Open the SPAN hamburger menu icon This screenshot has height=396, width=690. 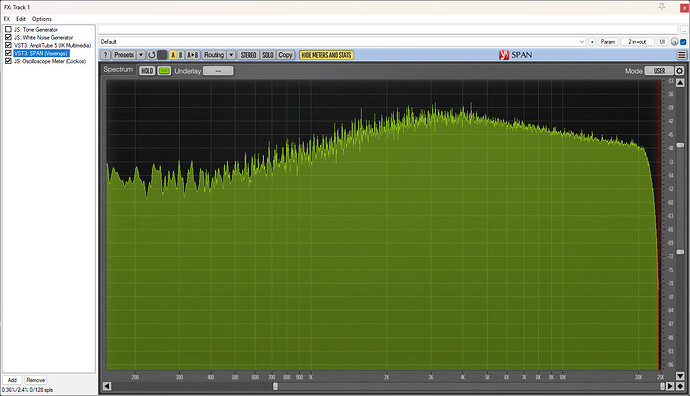[x=682, y=55]
